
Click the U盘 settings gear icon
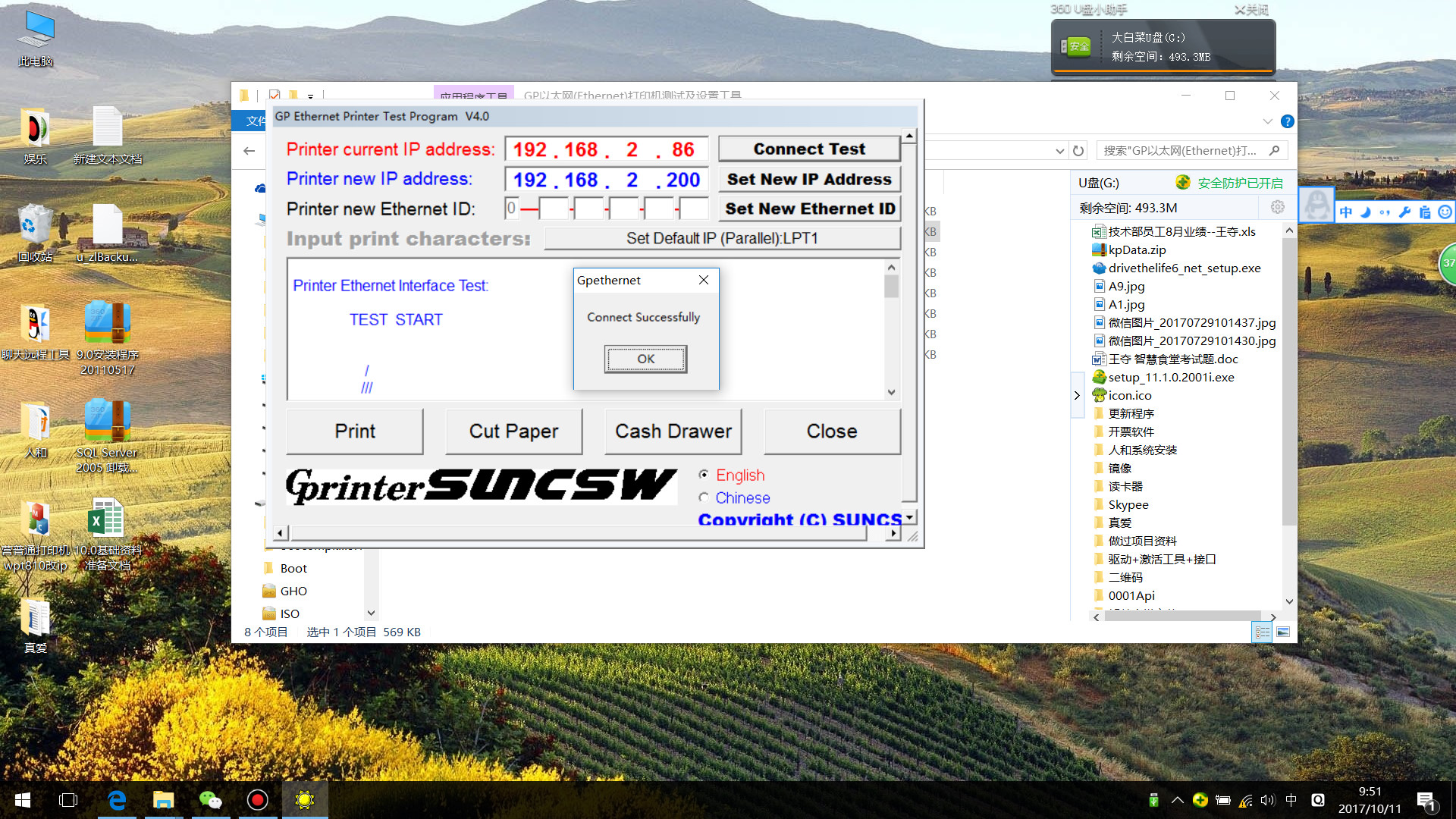click(x=1277, y=207)
